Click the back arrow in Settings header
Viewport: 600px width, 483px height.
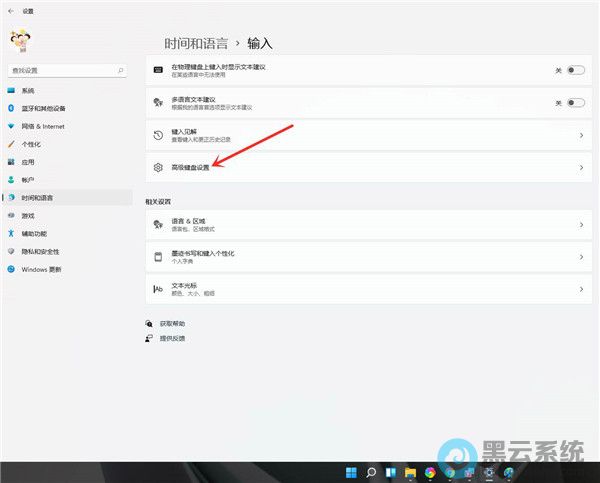pos(8,9)
